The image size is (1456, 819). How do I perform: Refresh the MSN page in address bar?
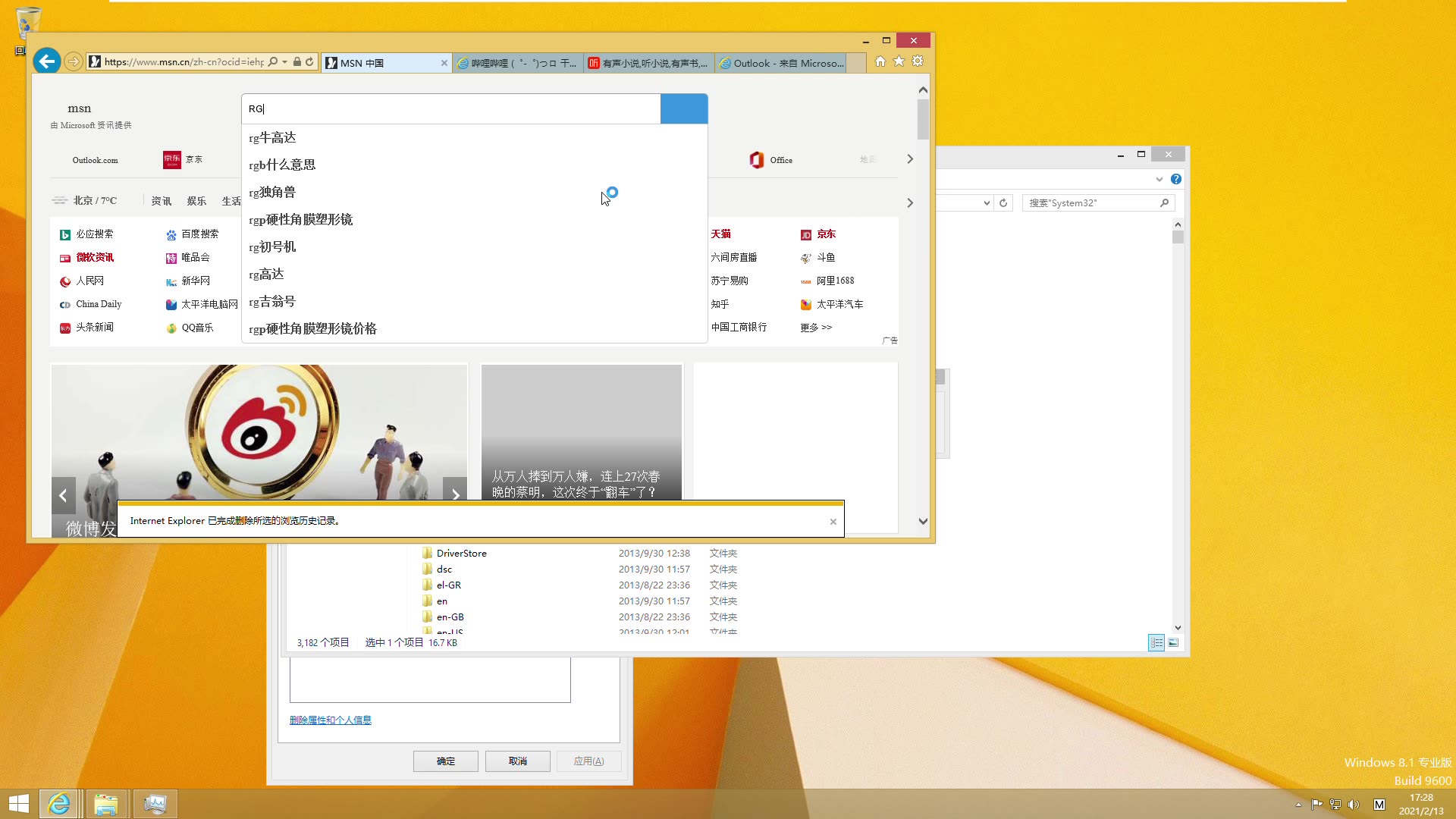[309, 62]
